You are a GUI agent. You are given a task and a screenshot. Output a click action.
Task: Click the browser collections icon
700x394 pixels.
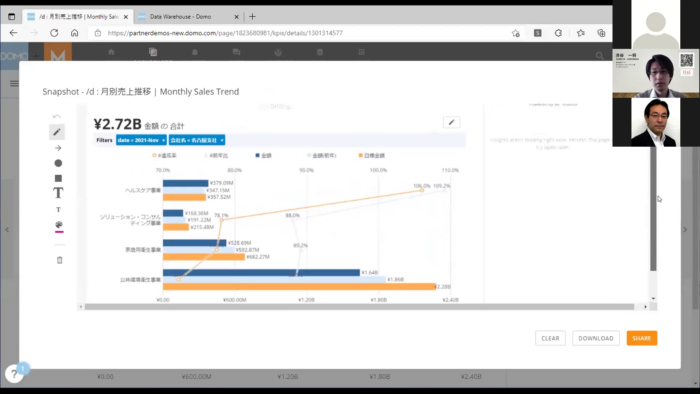pyautogui.click(x=601, y=33)
